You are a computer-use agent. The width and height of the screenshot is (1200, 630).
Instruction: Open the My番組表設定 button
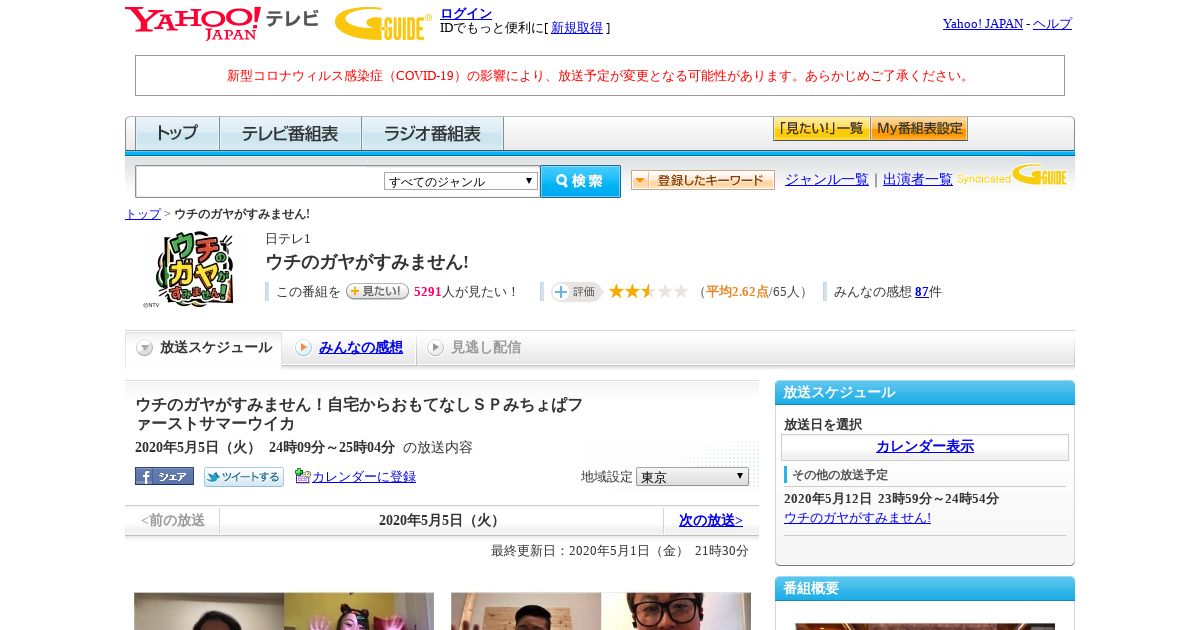coord(919,129)
